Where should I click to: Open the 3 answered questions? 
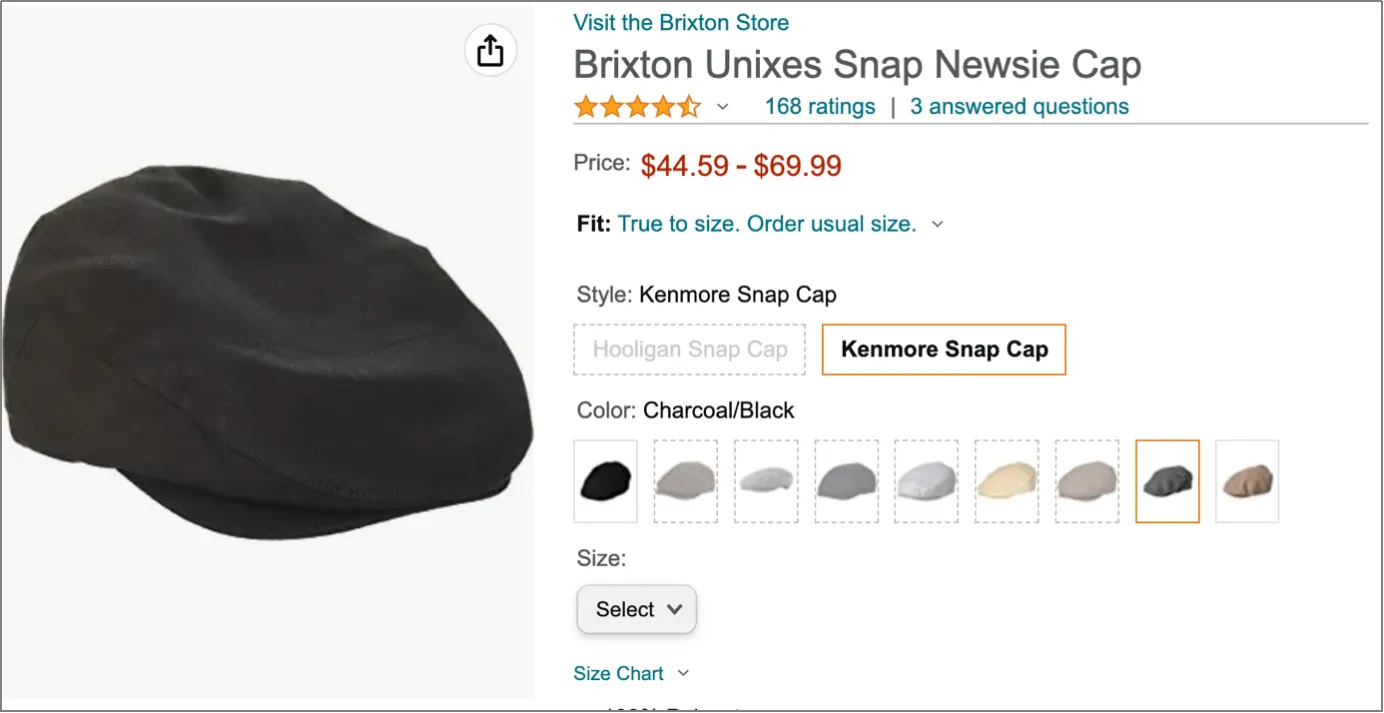(x=1018, y=106)
